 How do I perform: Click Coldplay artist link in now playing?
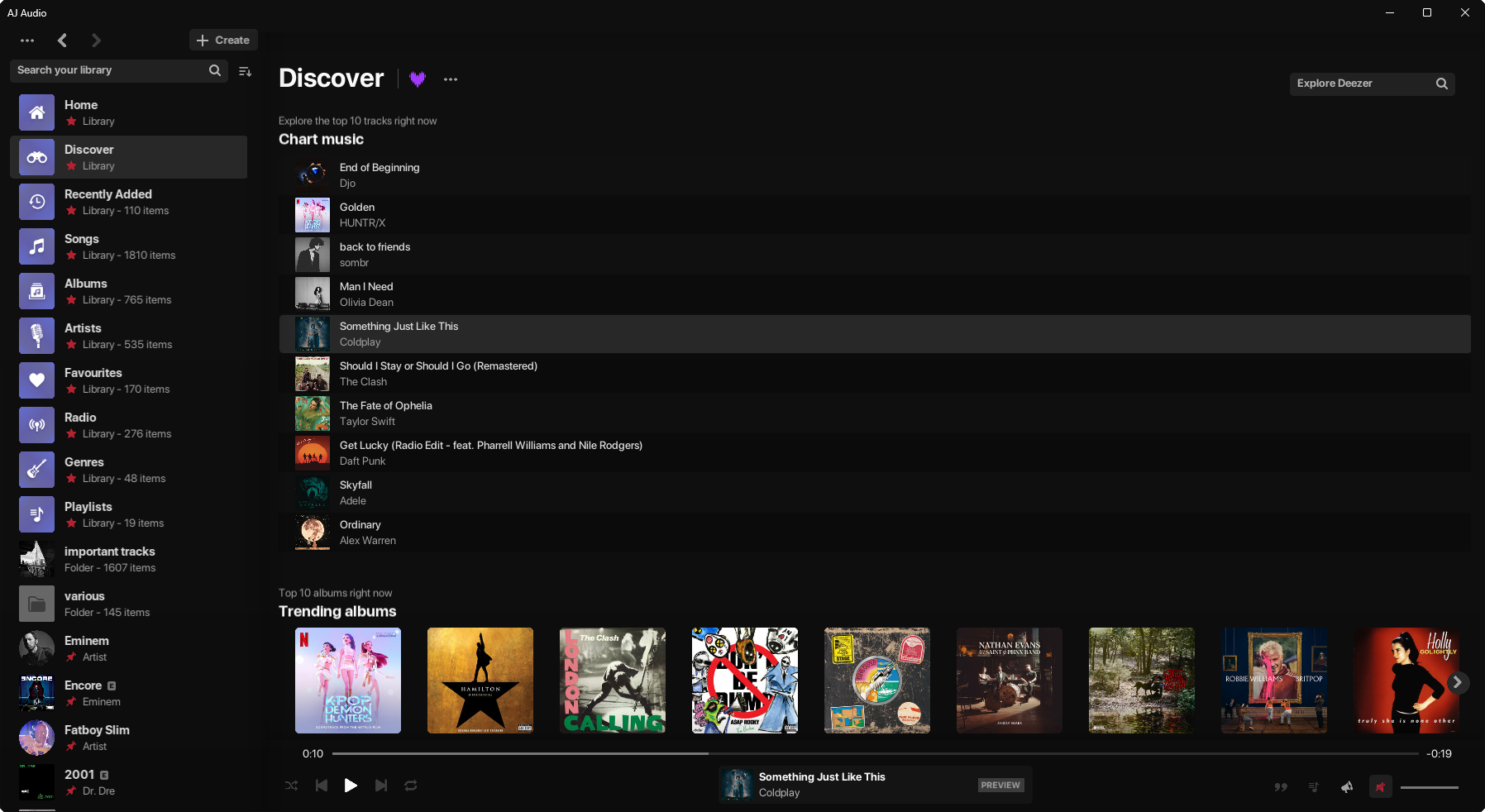coord(779,793)
